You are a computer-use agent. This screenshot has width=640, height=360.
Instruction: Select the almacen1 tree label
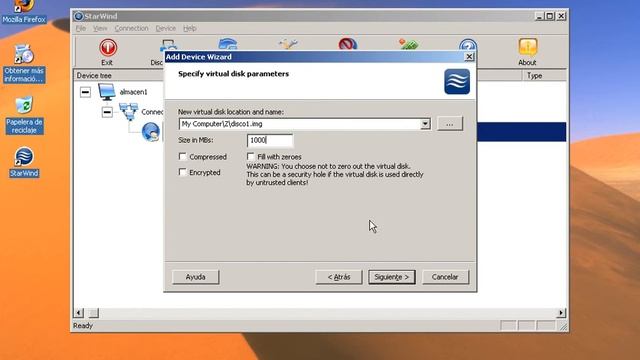(133, 92)
